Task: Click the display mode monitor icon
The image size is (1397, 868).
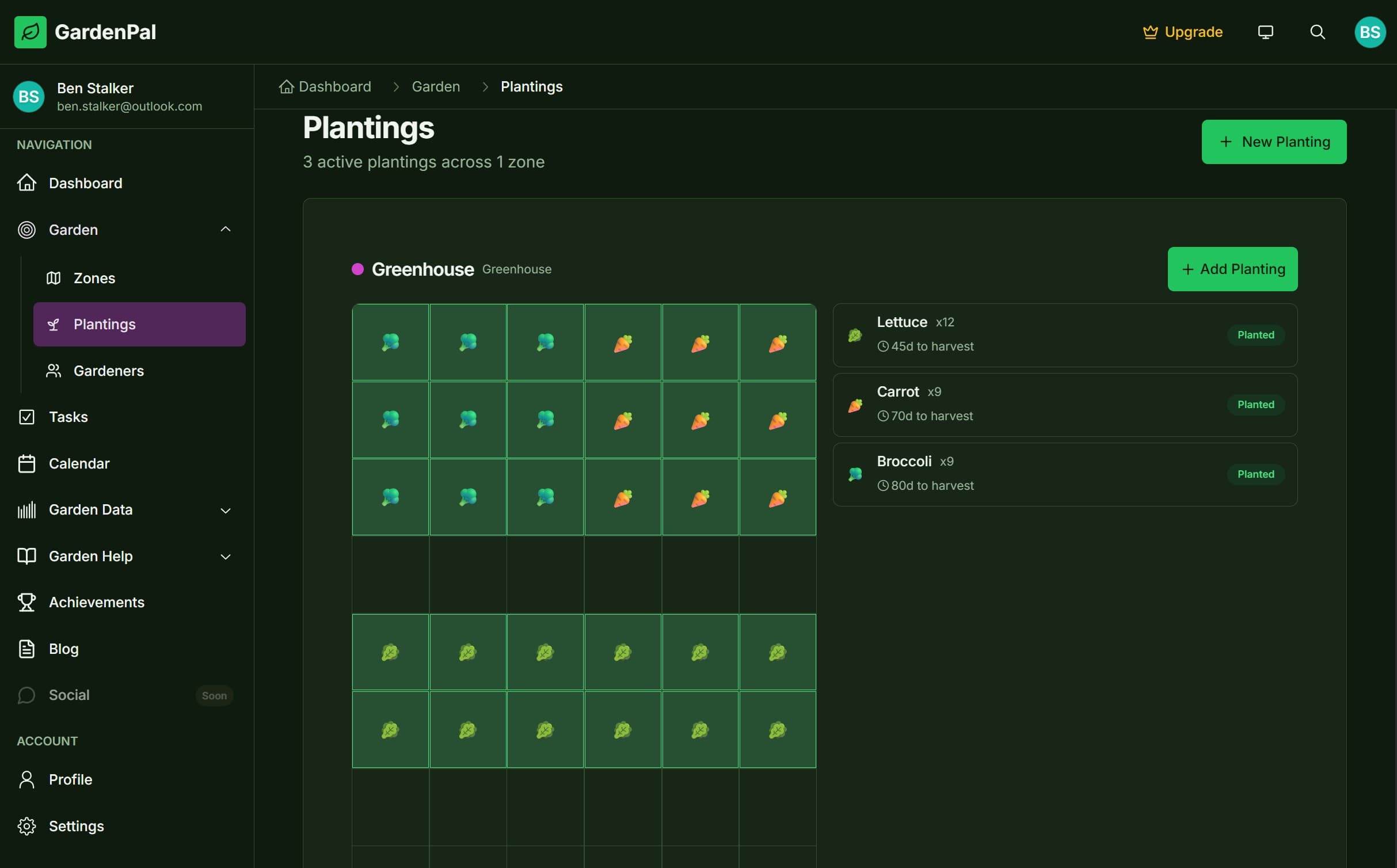Action: (1265, 32)
